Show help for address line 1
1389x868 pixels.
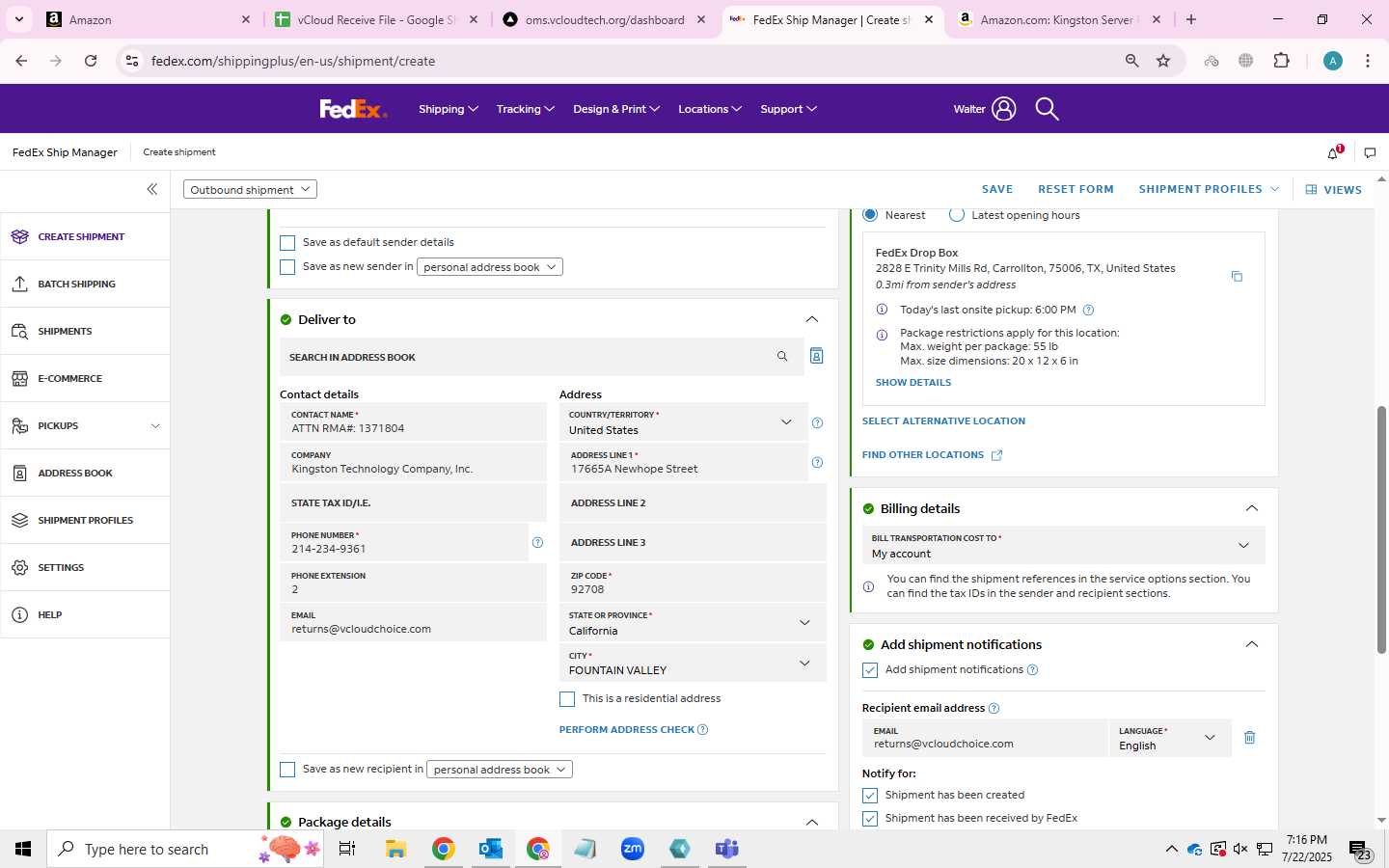coord(817,463)
